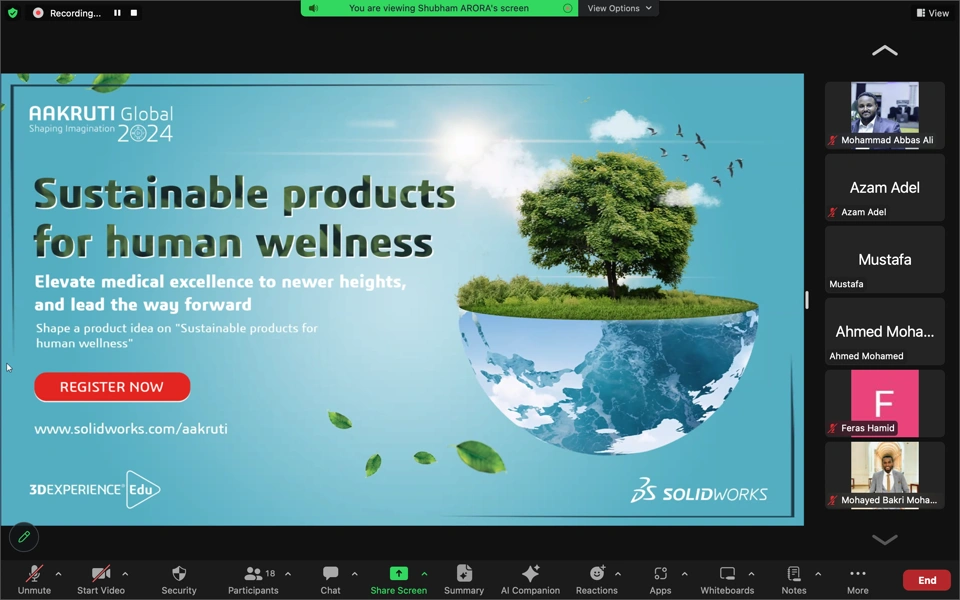The height and width of the screenshot is (600, 960).
Task: Click the AAKRUTI Global 2024 logo
Action: [101, 123]
